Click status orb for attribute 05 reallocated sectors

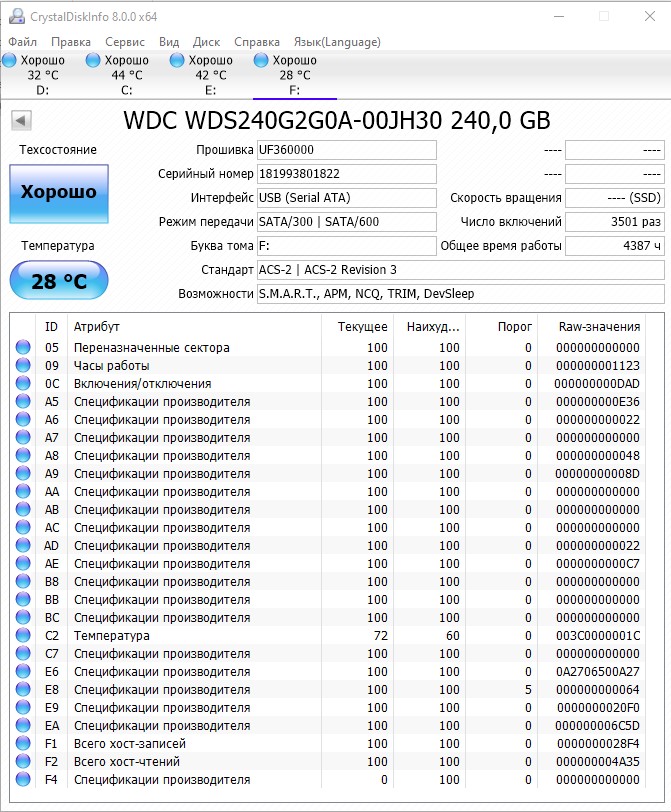[x=23, y=348]
